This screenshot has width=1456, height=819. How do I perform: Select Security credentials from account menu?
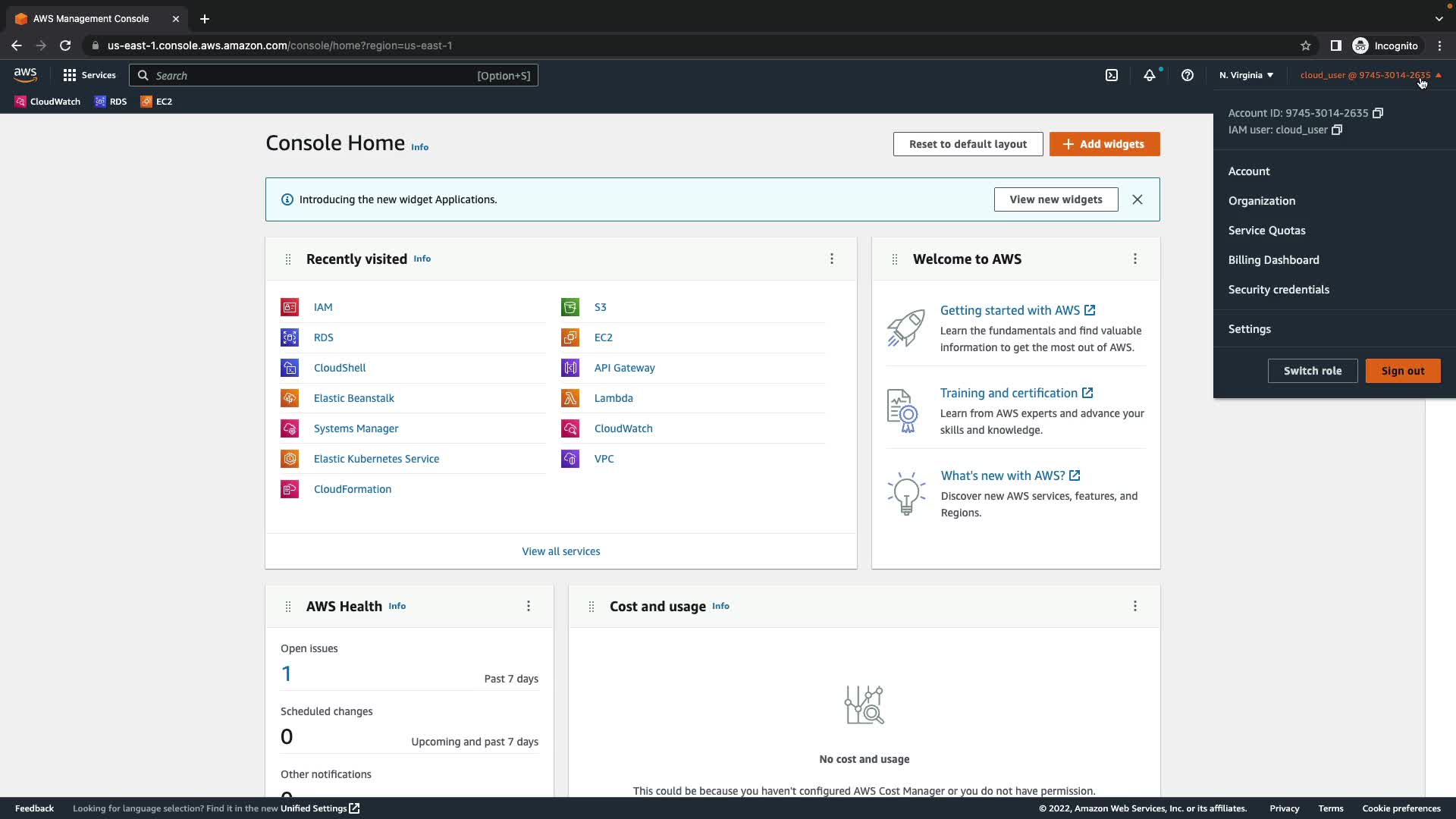(x=1279, y=290)
